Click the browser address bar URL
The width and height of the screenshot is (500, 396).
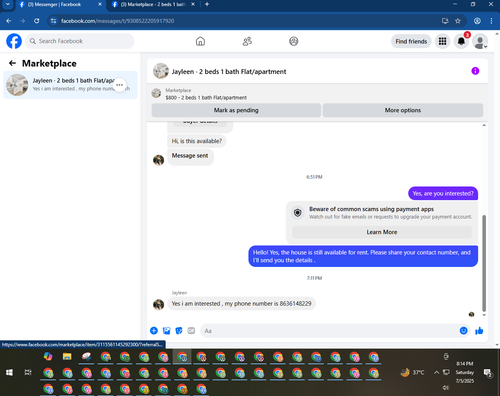pyautogui.click(x=117, y=21)
